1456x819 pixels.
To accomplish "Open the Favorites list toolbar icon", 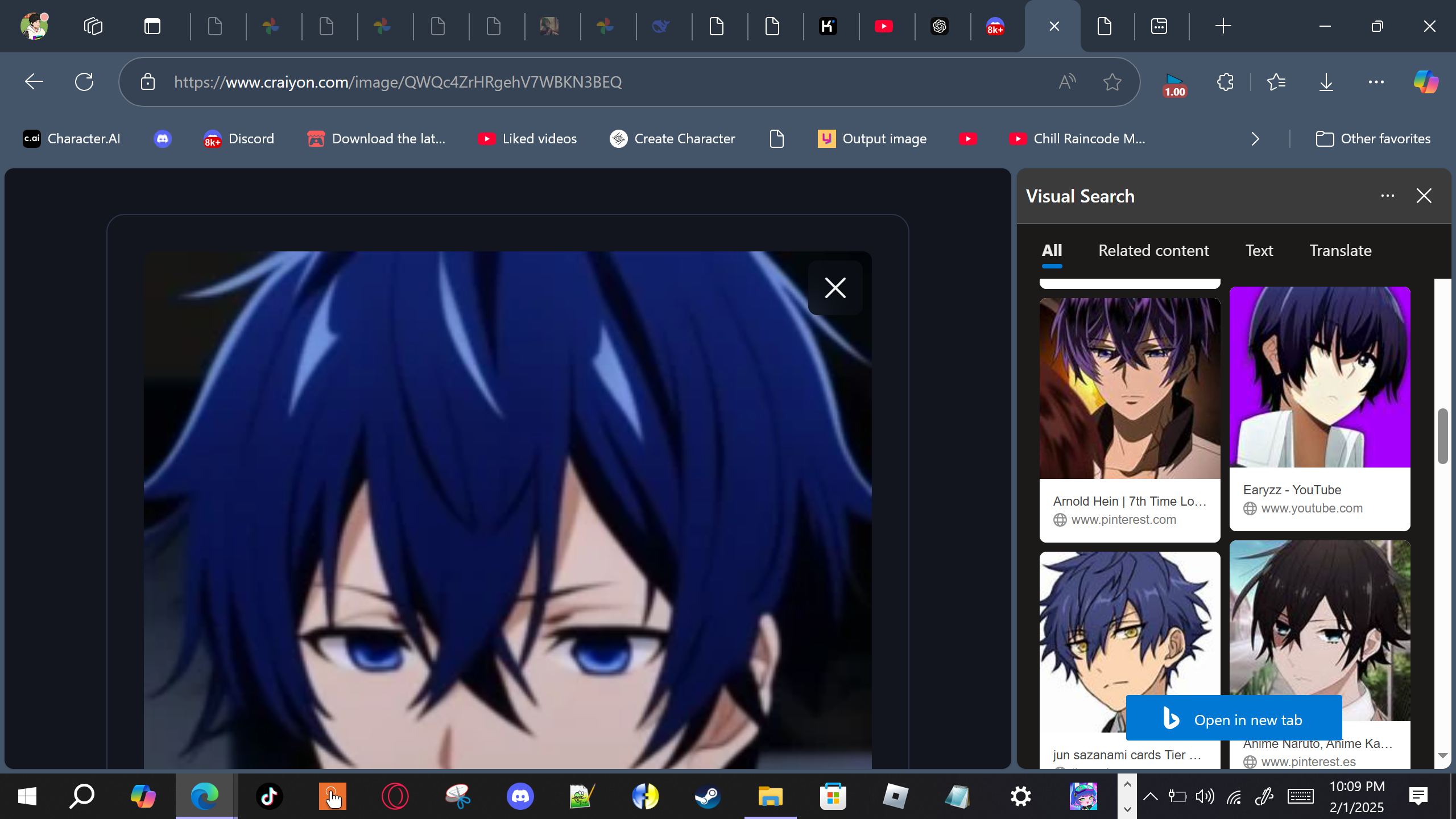I will pos(1276,82).
